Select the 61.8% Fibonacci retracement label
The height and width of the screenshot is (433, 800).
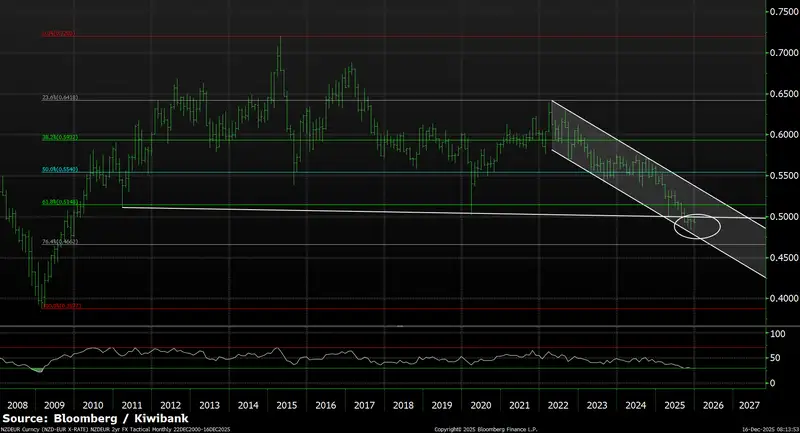tap(59, 203)
